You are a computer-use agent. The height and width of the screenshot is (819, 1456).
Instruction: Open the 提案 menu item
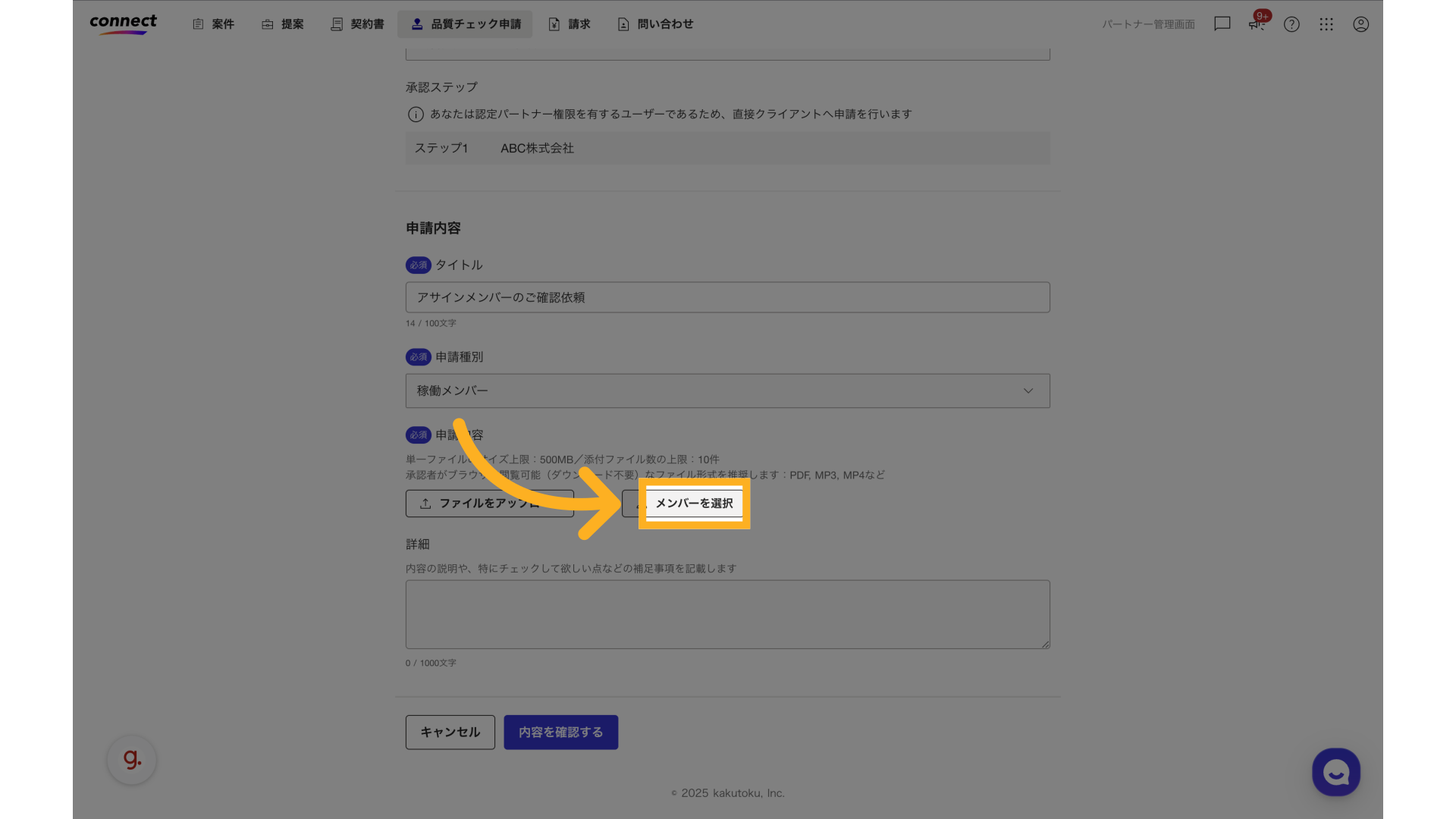[x=282, y=24]
